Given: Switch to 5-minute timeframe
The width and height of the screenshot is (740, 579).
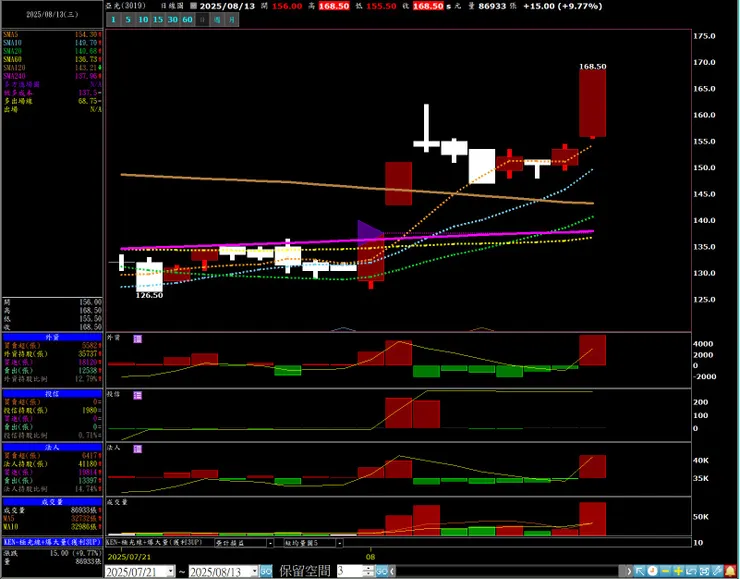Looking at the screenshot, I should tap(128, 19).
